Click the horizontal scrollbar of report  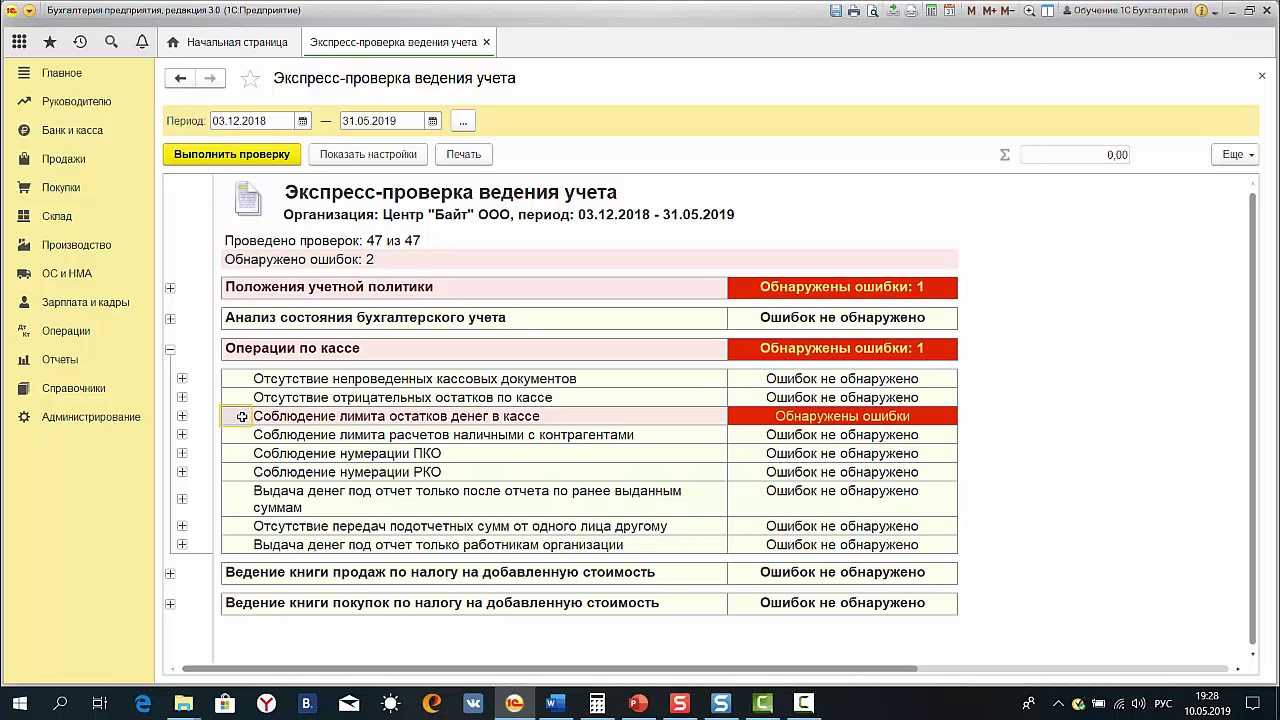[x=550, y=669]
